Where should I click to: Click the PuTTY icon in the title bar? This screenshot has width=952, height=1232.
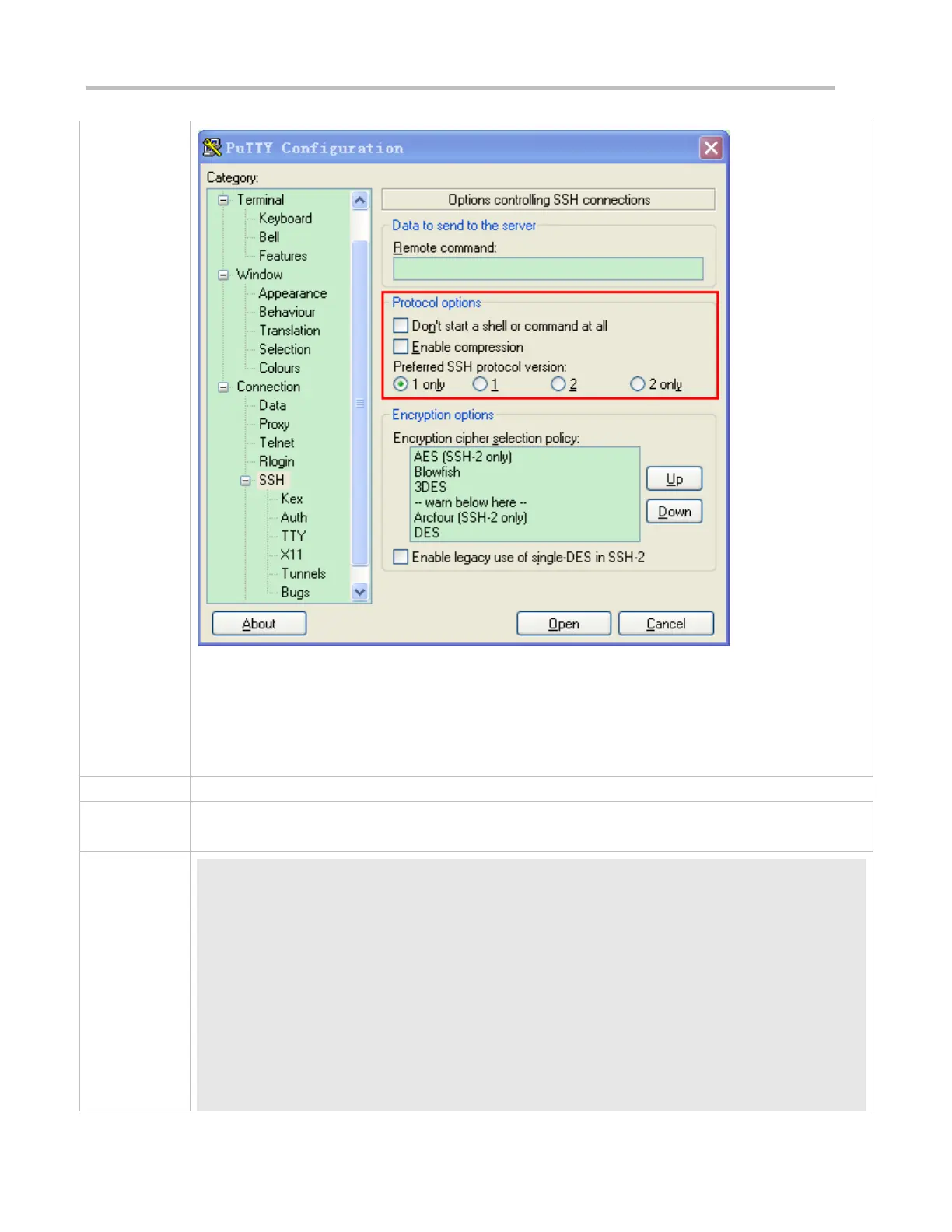click(212, 147)
